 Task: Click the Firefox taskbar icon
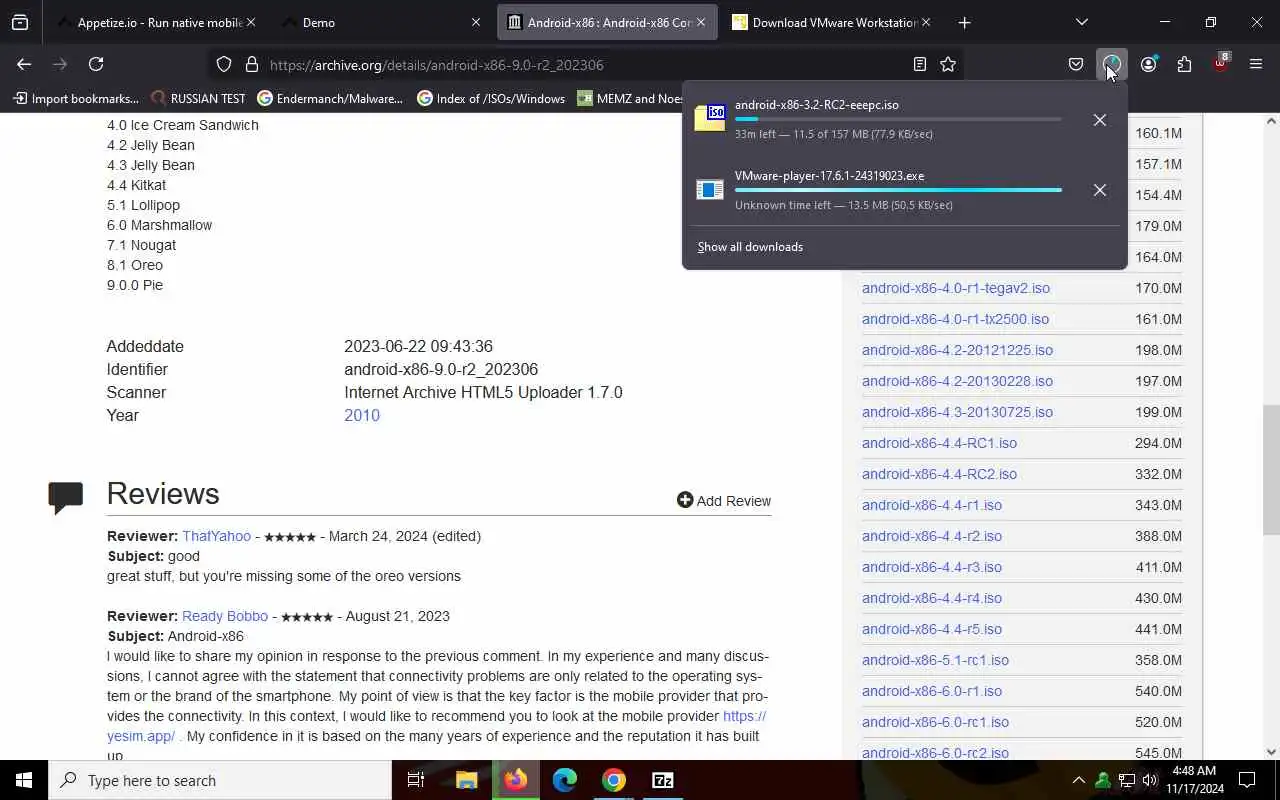click(x=515, y=780)
